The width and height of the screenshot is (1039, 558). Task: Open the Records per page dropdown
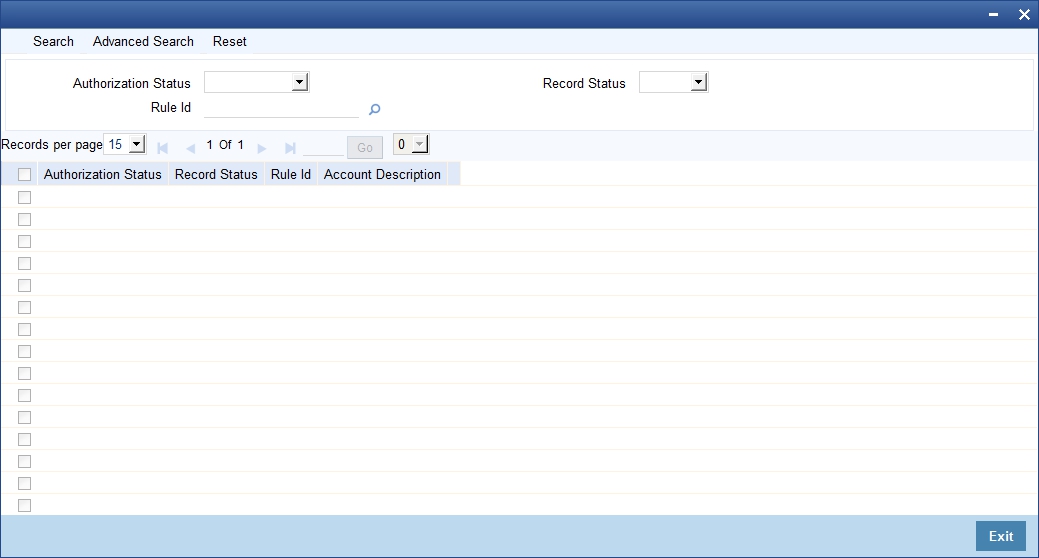pyautogui.click(x=125, y=144)
